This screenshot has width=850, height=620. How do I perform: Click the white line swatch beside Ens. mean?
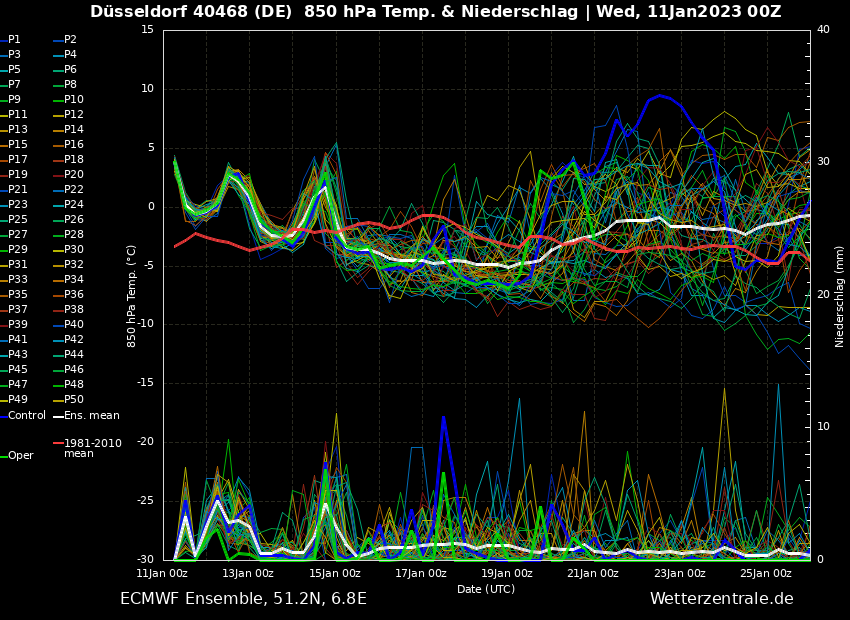point(58,416)
